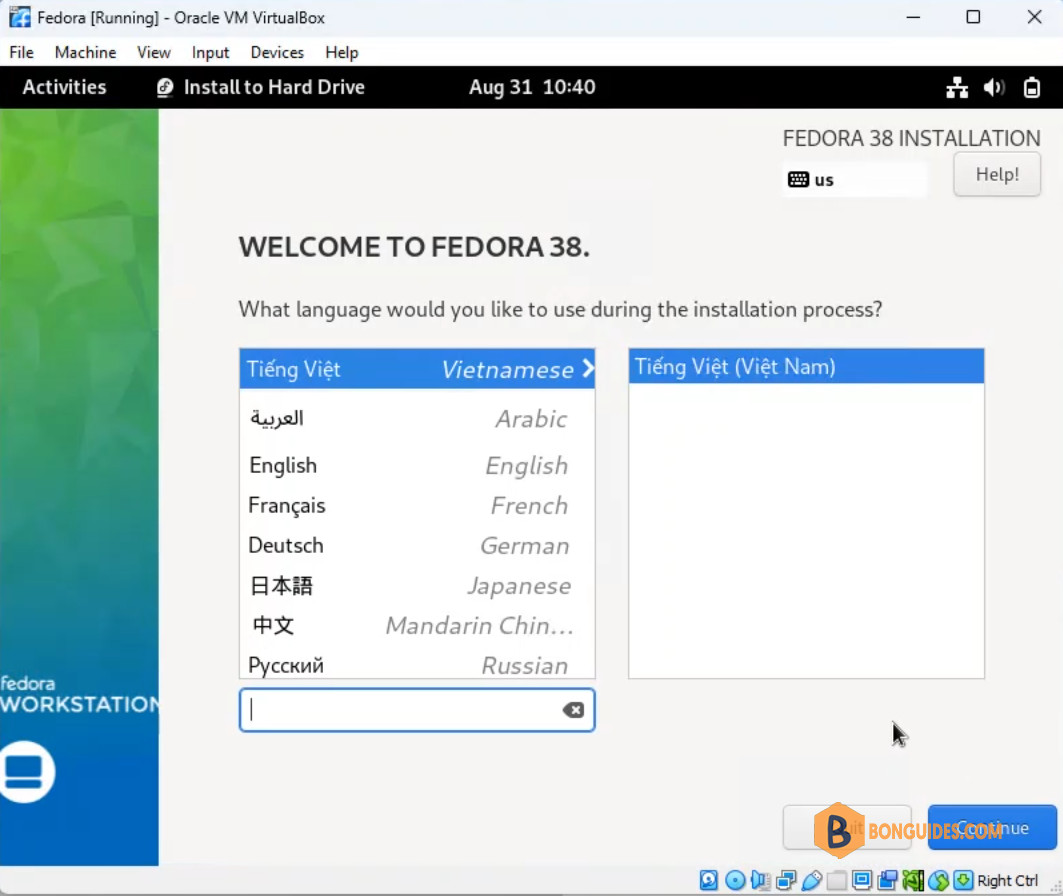Click the Right Ctrl host key indicator
Image resolution: width=1063 pixels, height=896 pixels.
pyautogui.click(x=1007, y=880)
